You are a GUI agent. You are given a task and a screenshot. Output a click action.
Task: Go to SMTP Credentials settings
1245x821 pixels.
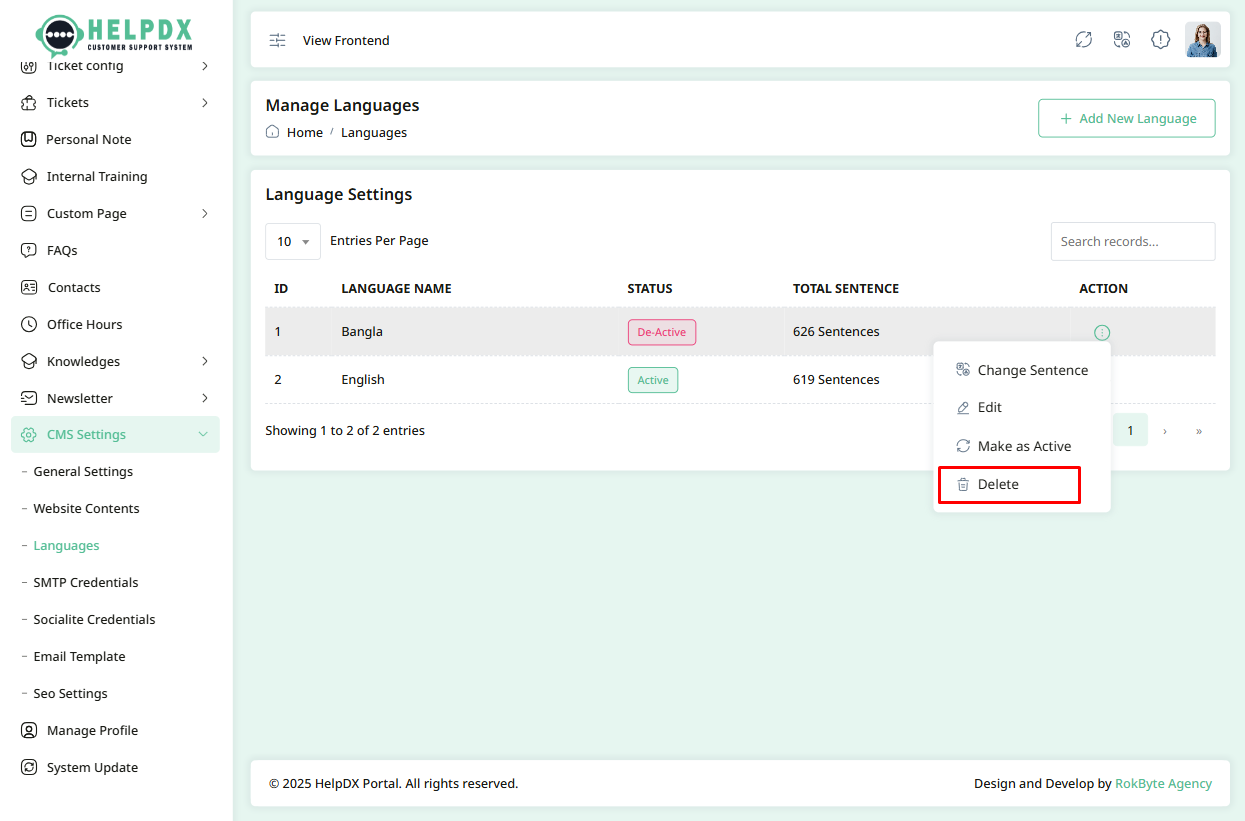tap(86, 583)
